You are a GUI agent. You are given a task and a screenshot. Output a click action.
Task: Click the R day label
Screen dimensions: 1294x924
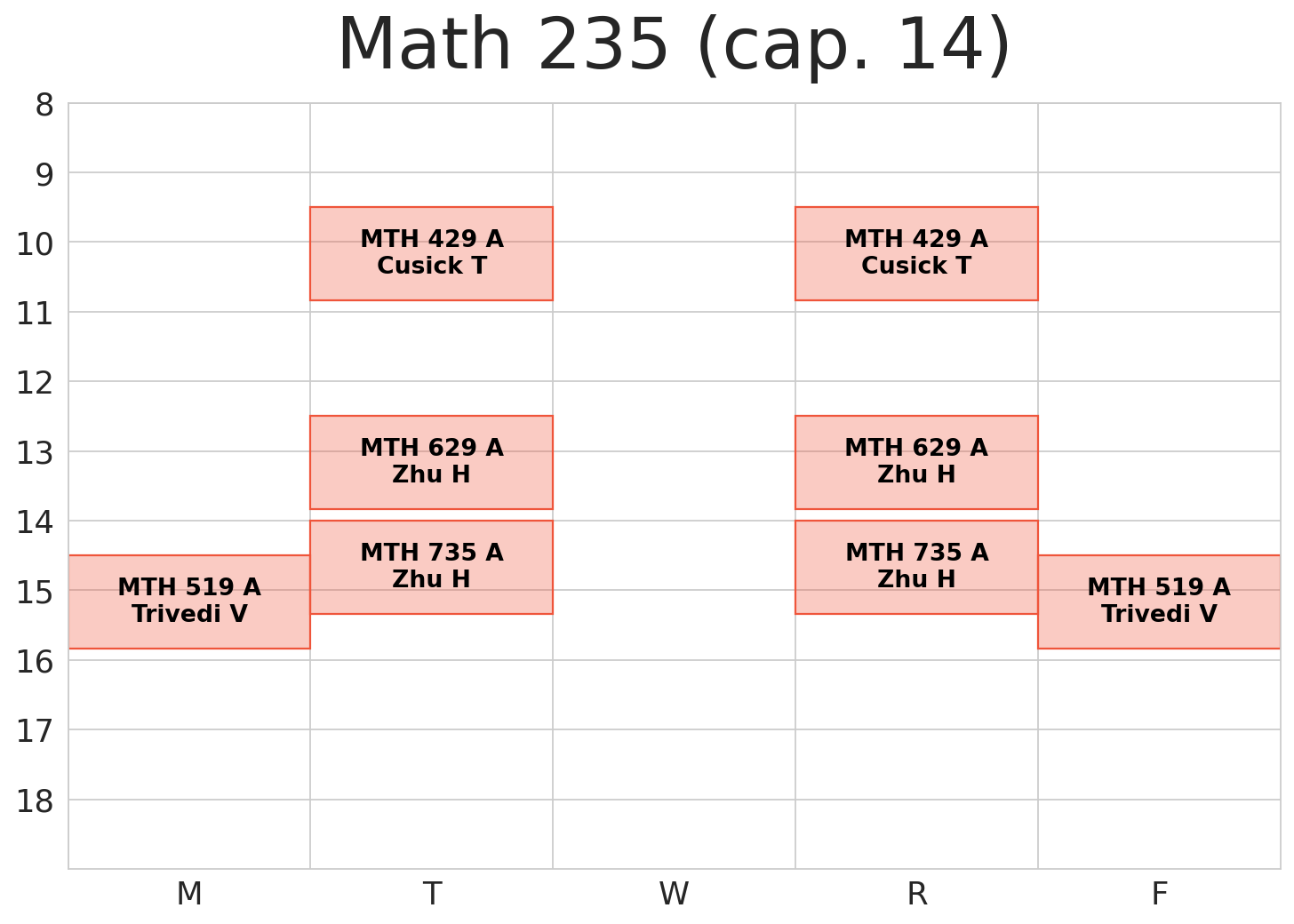tap(916, 894)
